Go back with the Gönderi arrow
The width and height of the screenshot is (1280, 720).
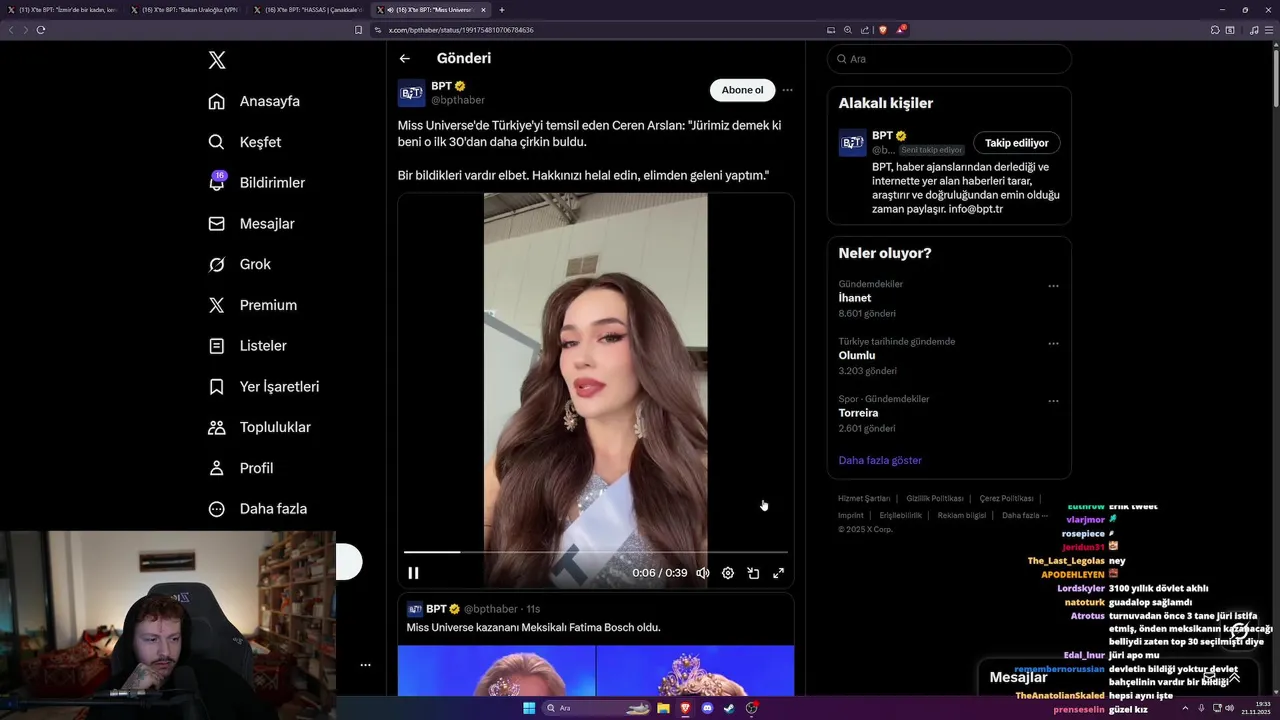tap(404, 58)
